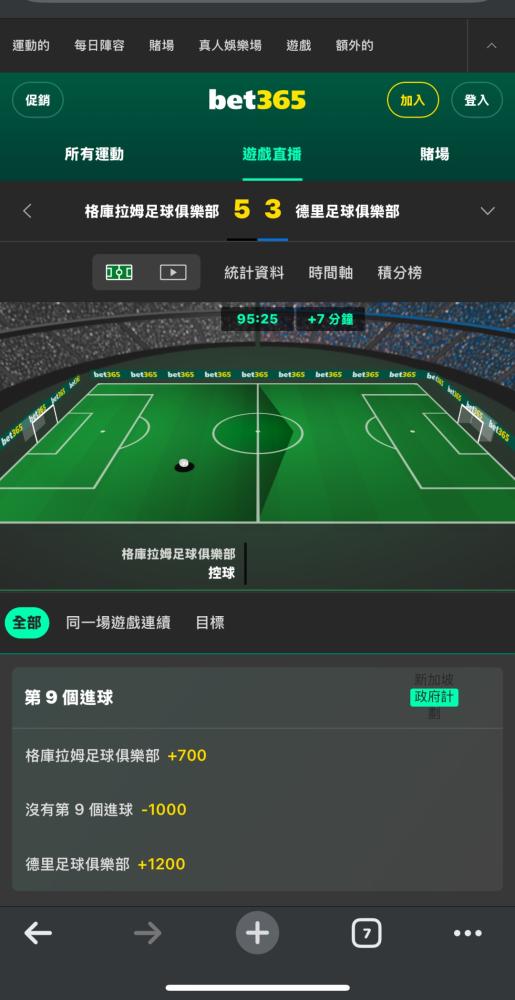Switch to the live video stream icon
The height and width of the screenshot is (1000, 515).
click(173, 273)
